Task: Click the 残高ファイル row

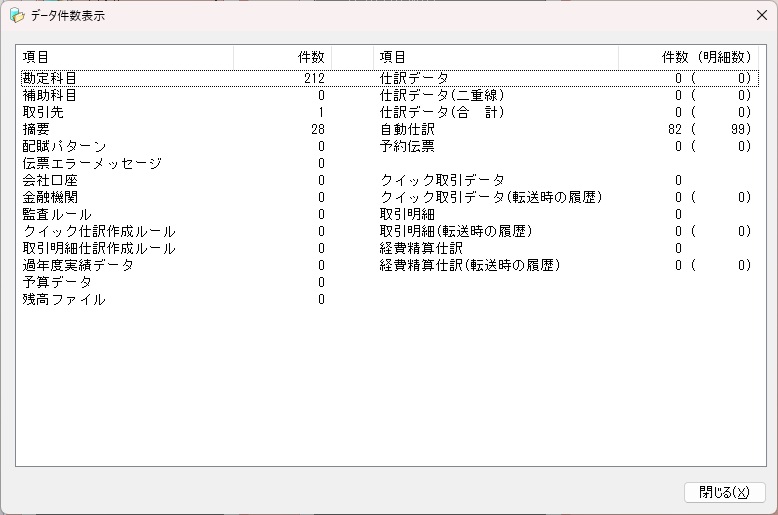Action: point(64,299)
